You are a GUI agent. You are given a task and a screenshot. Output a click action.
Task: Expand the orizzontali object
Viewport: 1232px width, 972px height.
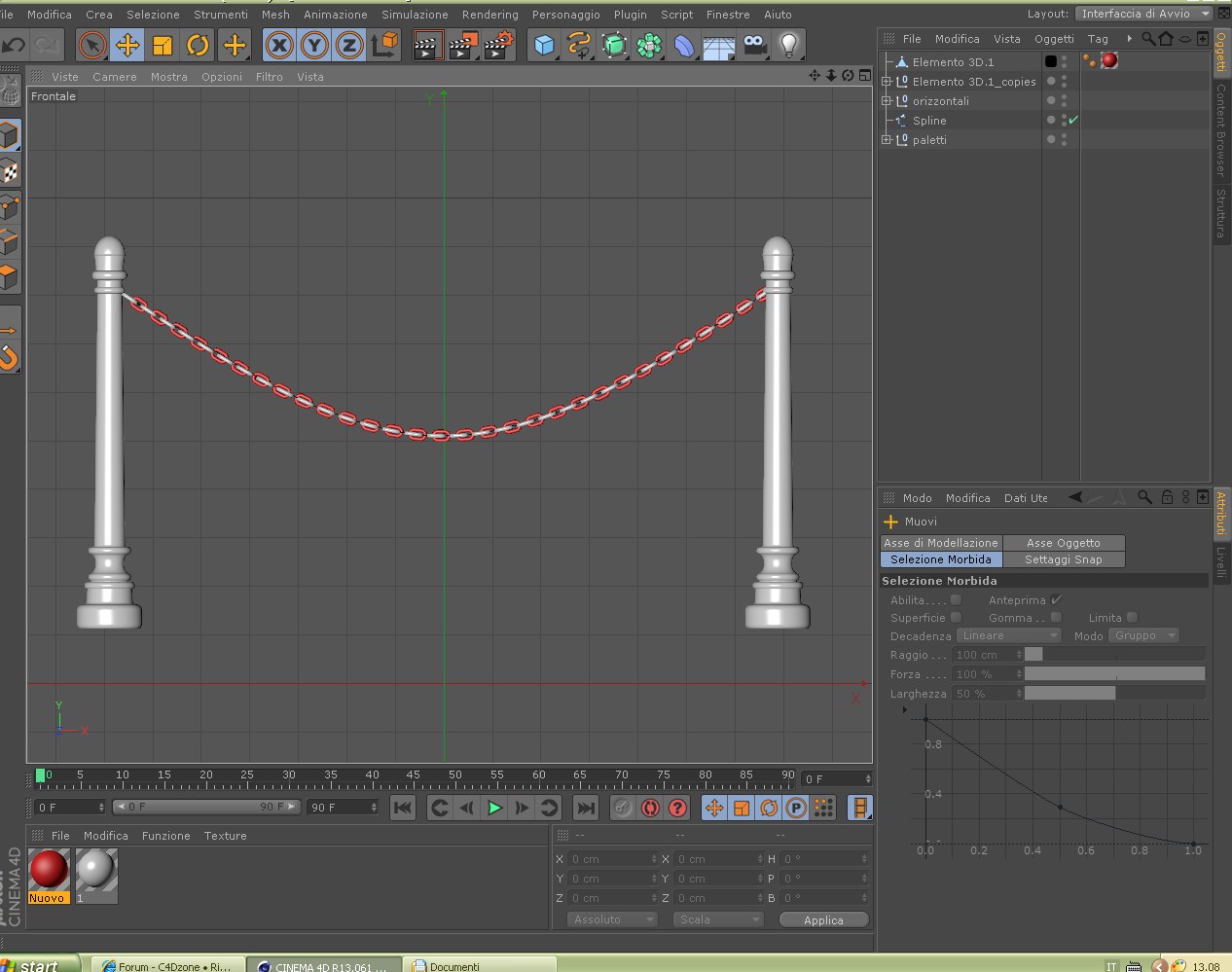(887, 101)
